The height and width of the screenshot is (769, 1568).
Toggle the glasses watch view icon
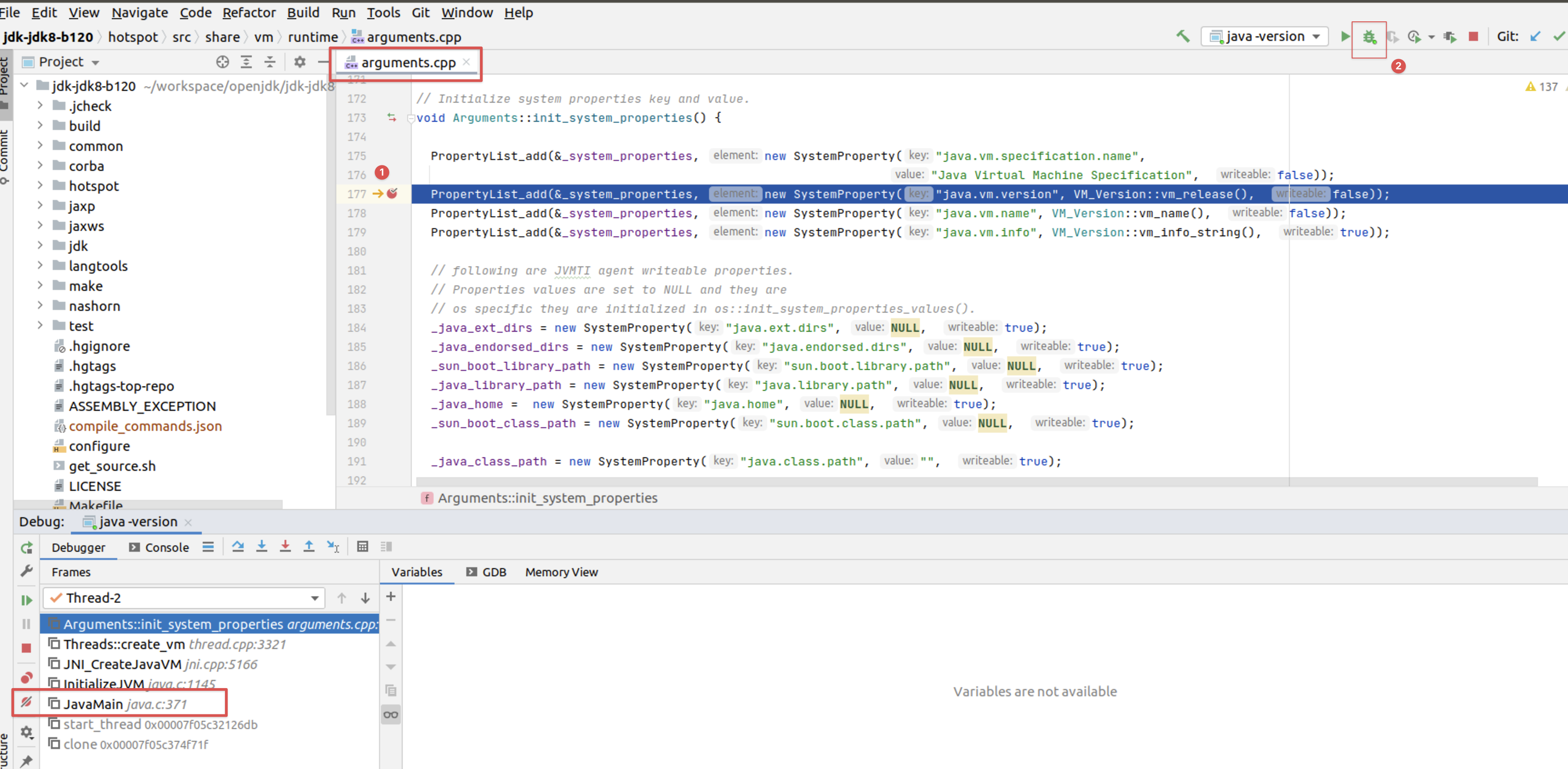click(391, 714)
